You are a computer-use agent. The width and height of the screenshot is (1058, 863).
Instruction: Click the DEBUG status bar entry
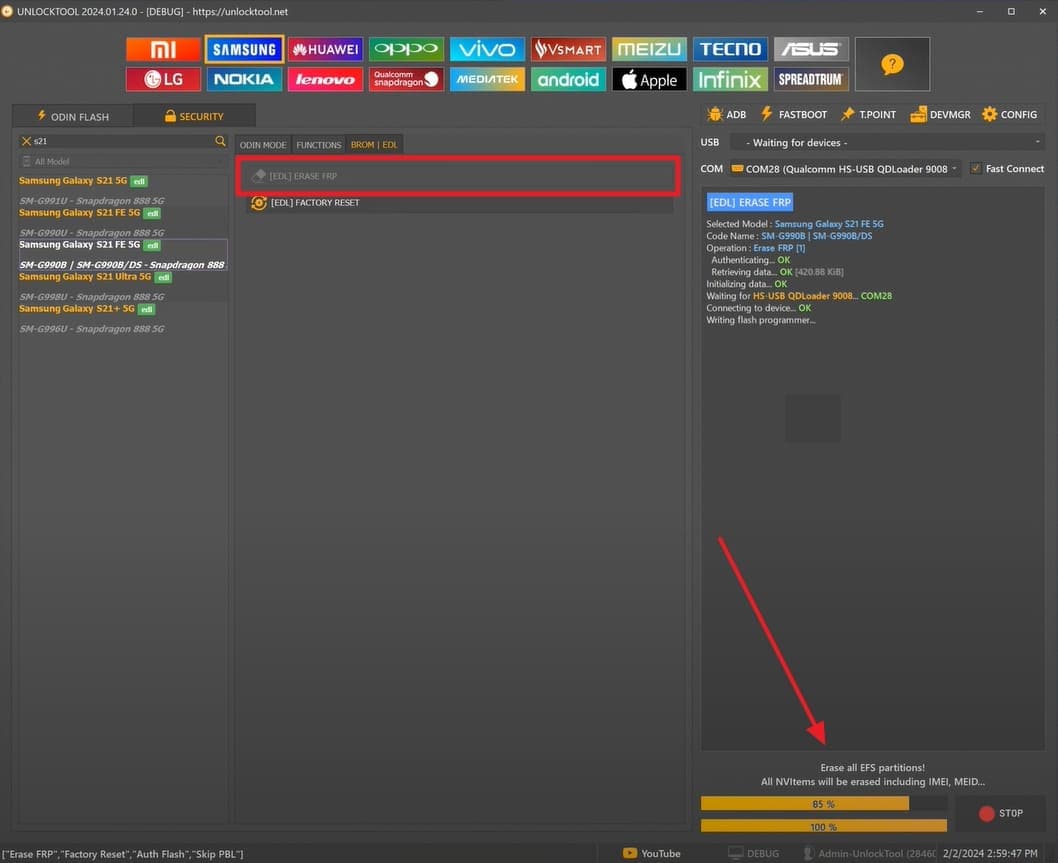[x=754, y=854]
